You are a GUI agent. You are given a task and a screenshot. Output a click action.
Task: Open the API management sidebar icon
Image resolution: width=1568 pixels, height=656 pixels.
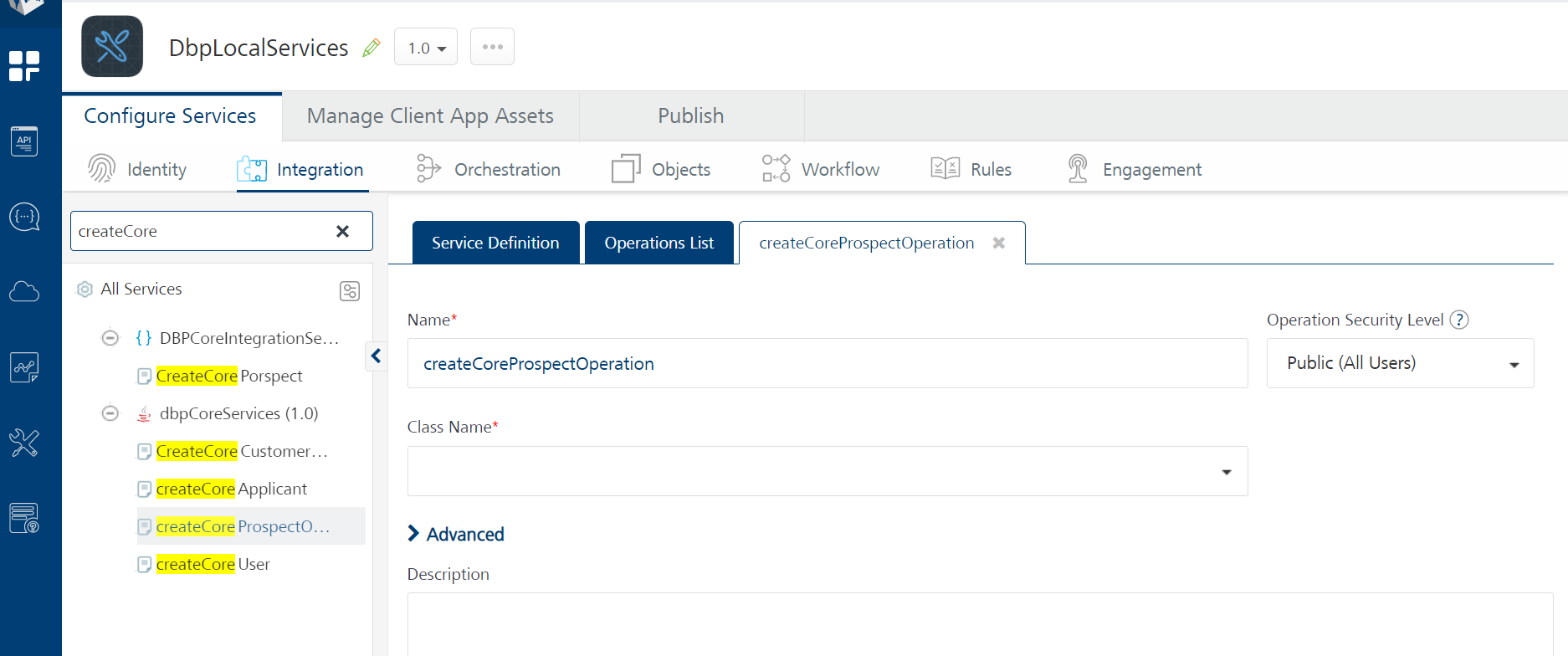coord(24,141)
